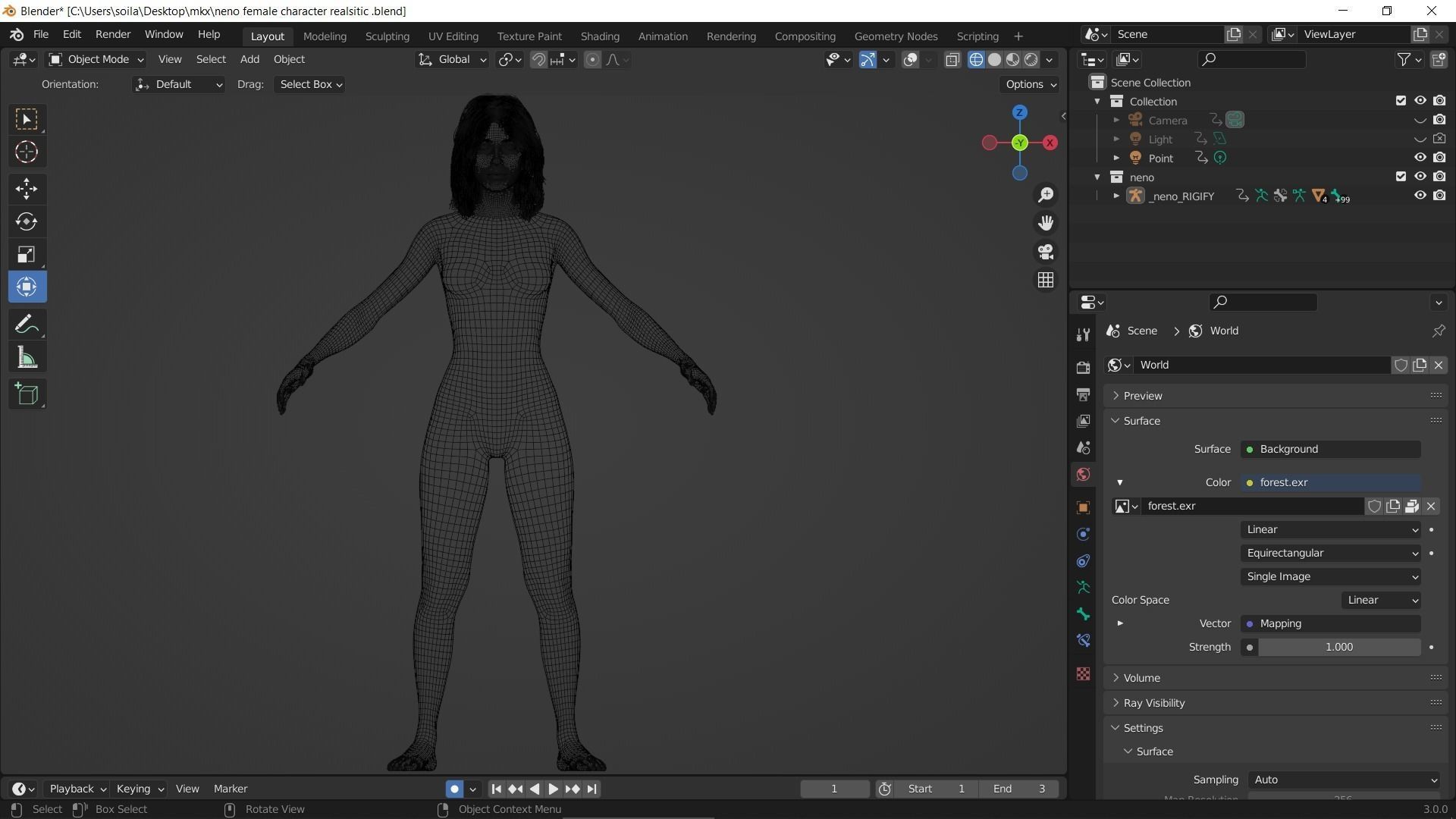Activate the Rotate tool

27,221
